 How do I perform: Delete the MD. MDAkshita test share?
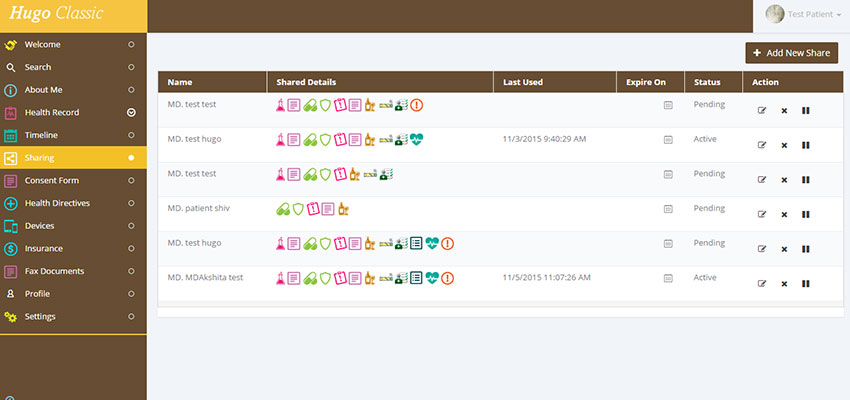(x=784, y=284)
